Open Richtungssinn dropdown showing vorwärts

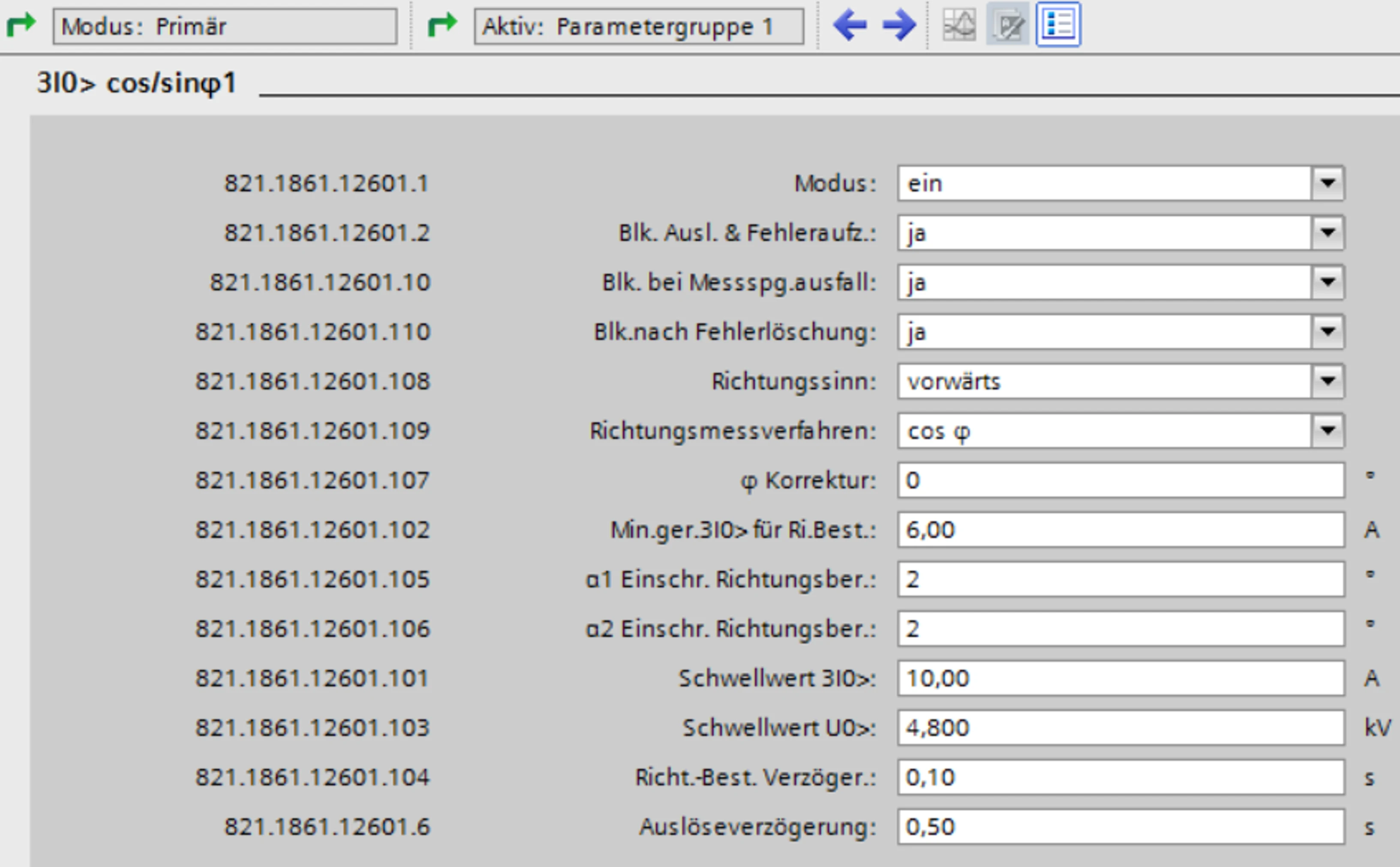(1327, 381)
